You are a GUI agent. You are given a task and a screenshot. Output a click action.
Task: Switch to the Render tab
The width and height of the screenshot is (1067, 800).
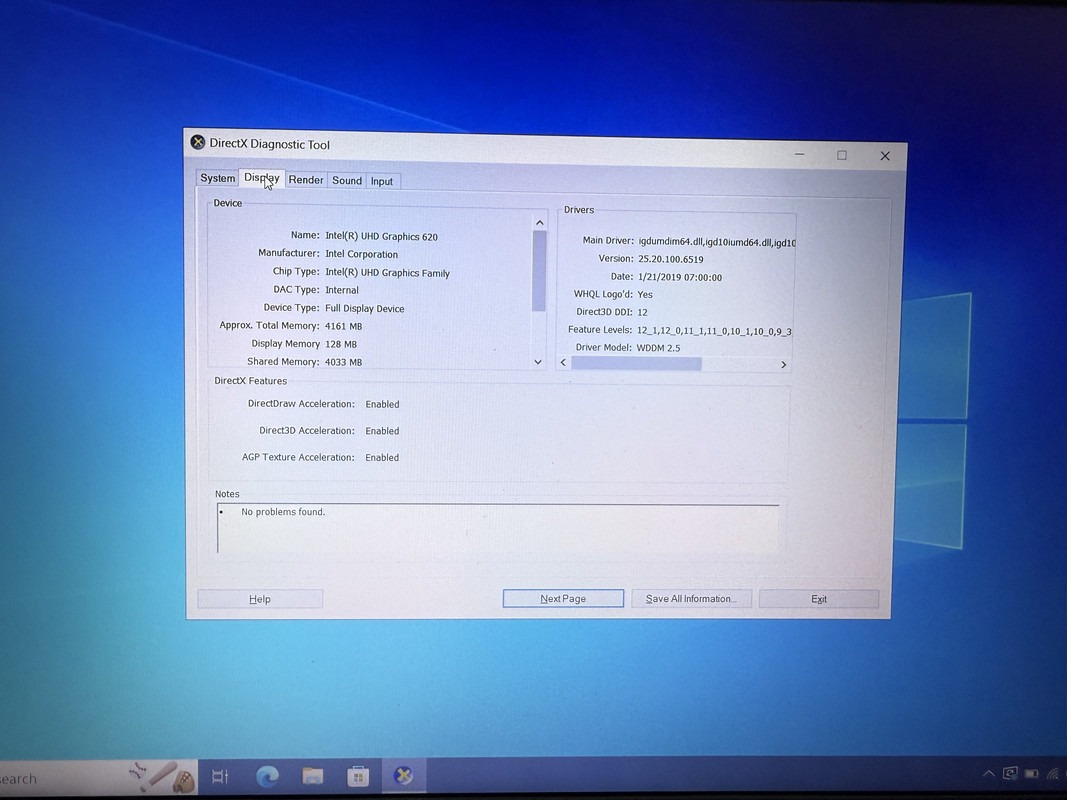tap(306, 180)
